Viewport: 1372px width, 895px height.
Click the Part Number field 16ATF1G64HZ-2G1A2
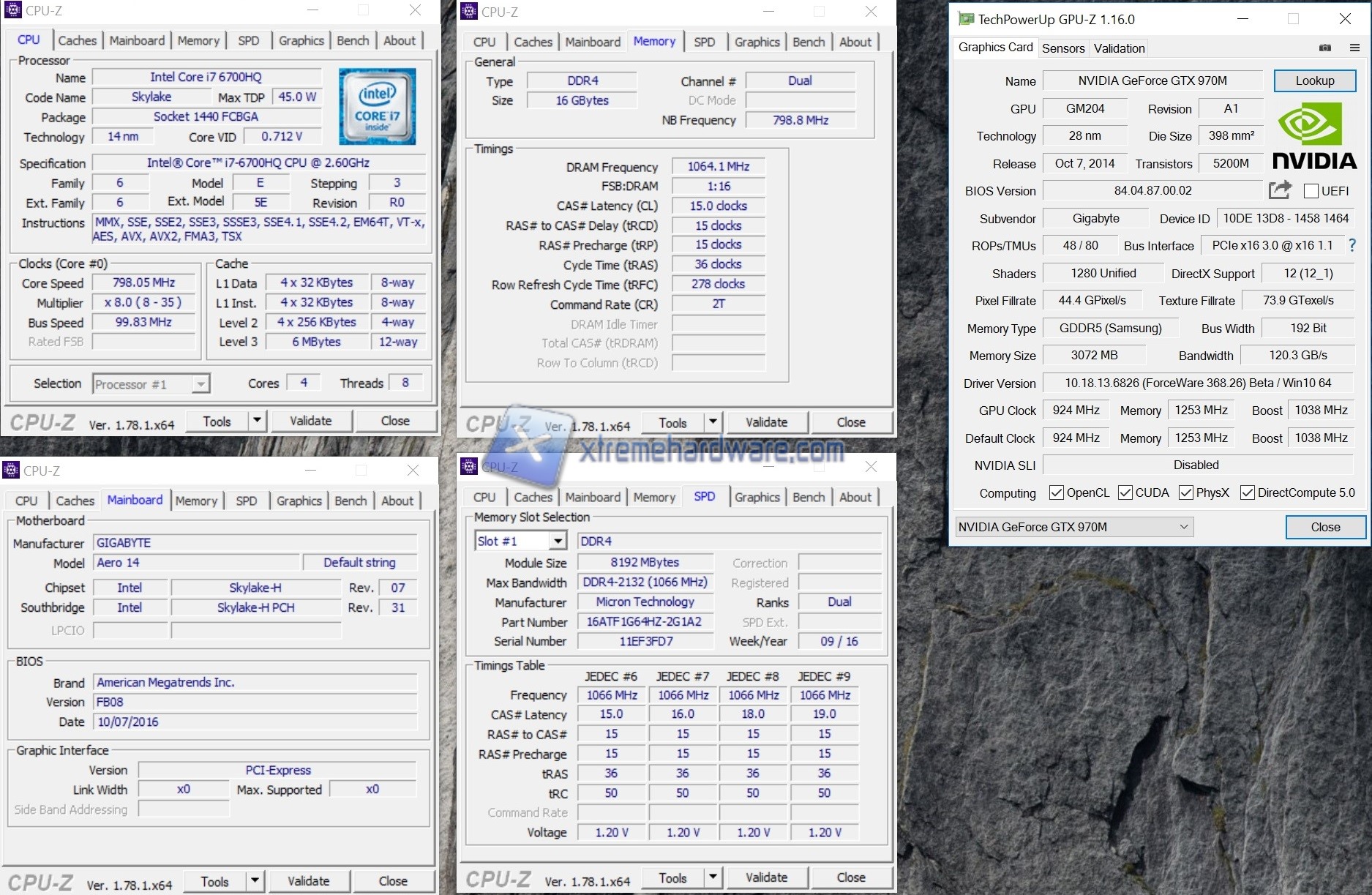tap(644, 622)
